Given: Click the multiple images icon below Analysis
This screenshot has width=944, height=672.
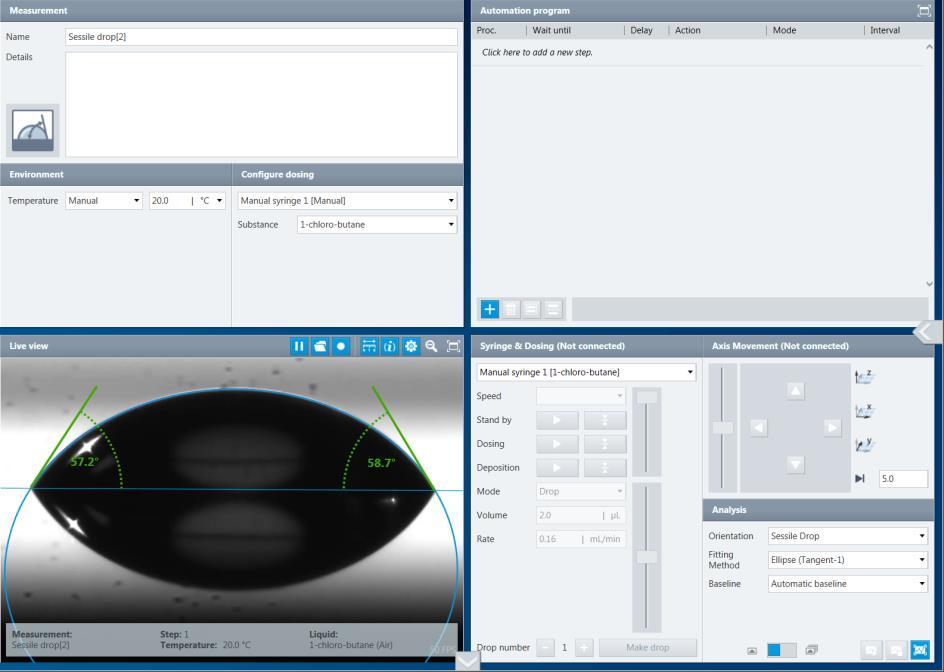Looking at the screenshot, I should [x=812, y=650].
